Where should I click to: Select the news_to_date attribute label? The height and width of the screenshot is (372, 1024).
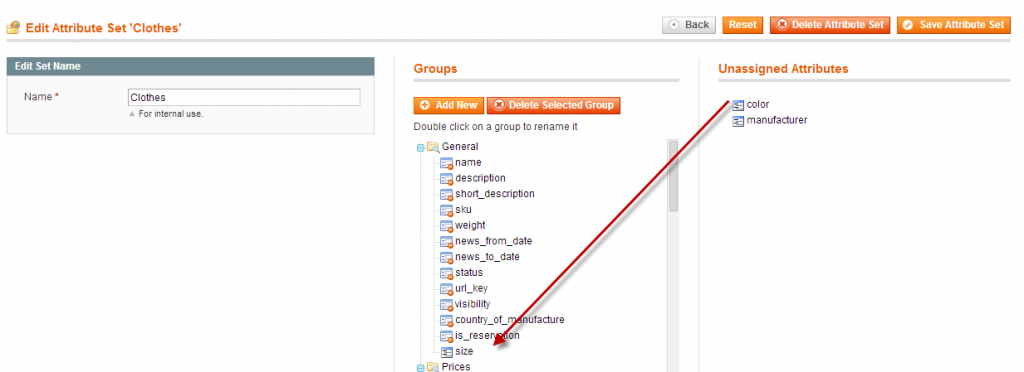tap(488, 256)
